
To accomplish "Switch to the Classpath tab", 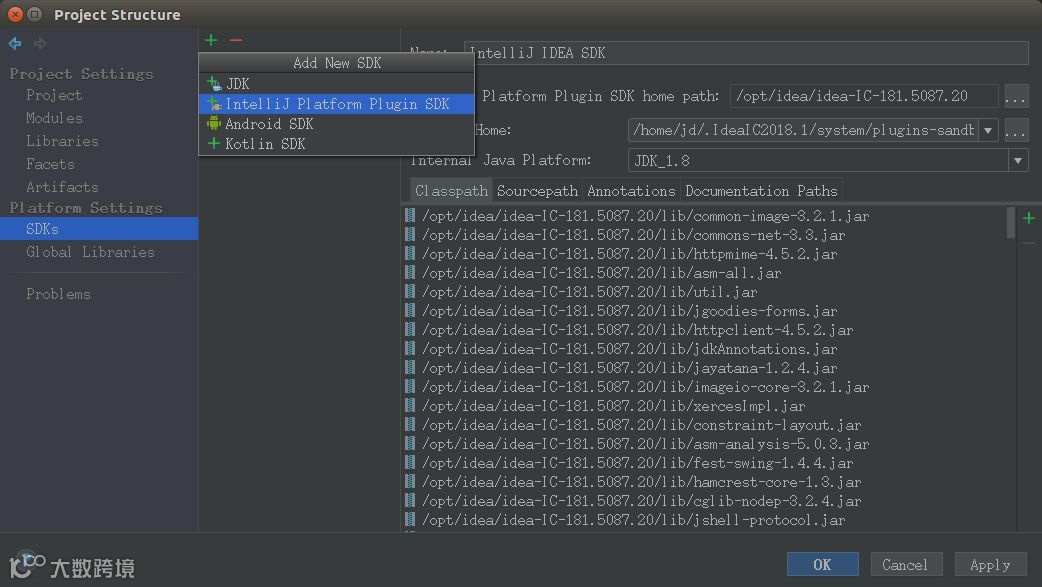I will coord(451,191).
